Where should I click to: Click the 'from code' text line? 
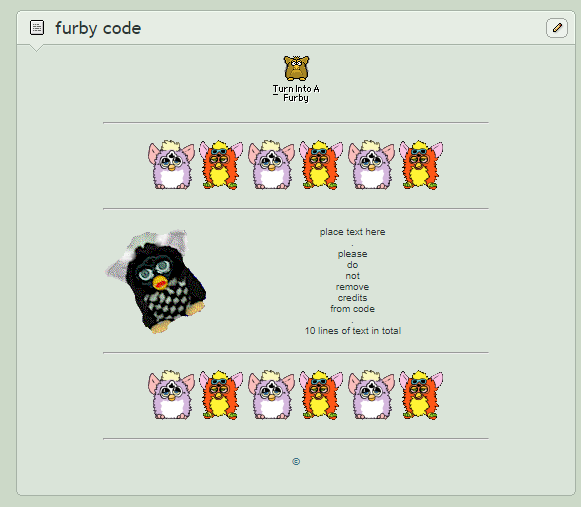[x=352, y=309]
